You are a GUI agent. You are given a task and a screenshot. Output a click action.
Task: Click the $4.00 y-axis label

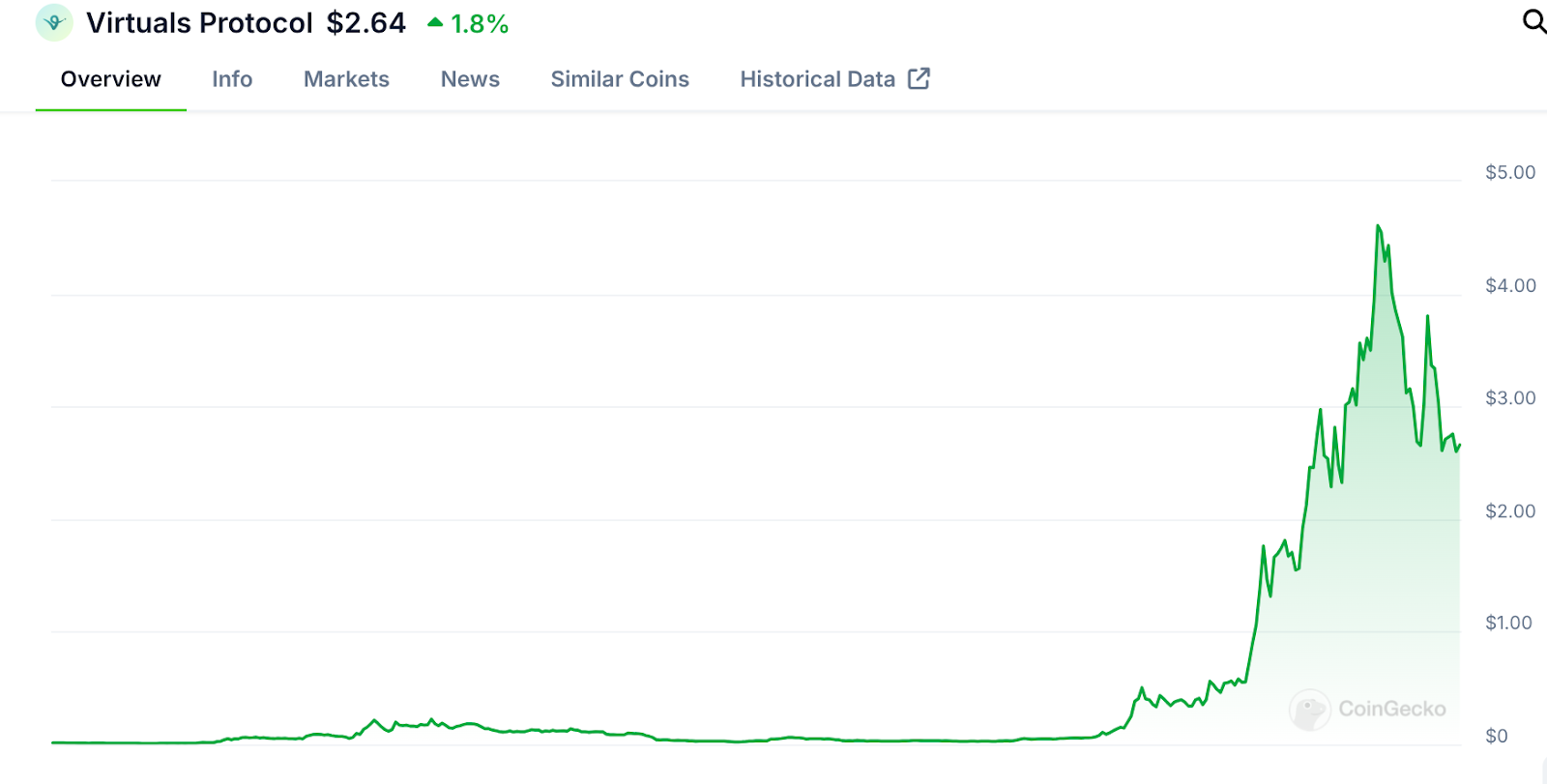[1510, 285]
